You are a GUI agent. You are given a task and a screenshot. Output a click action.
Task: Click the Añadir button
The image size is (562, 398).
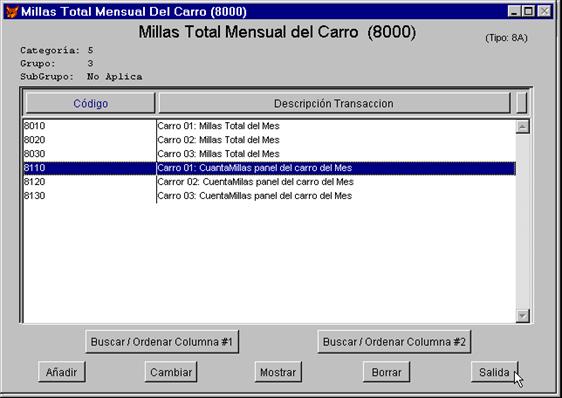click(62, 372)
